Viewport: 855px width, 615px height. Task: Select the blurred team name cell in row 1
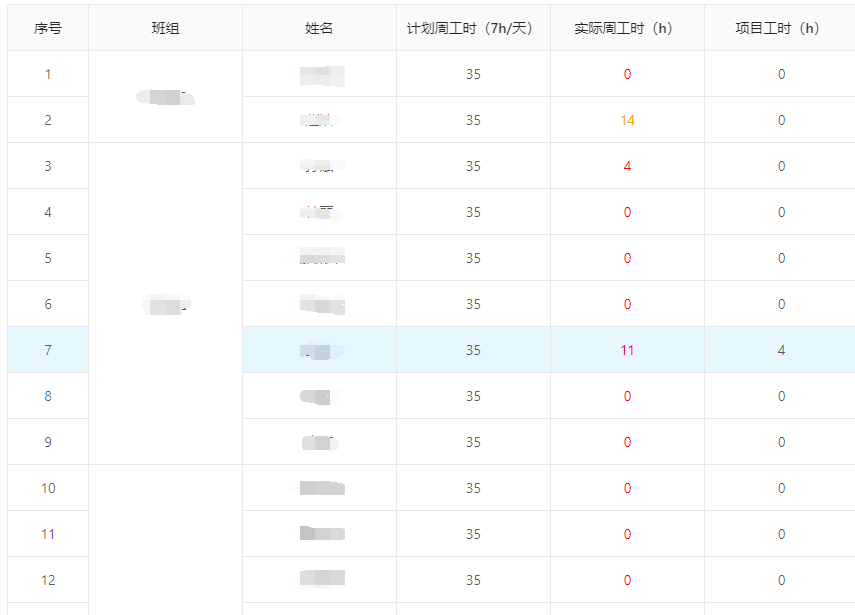(165, 96)
